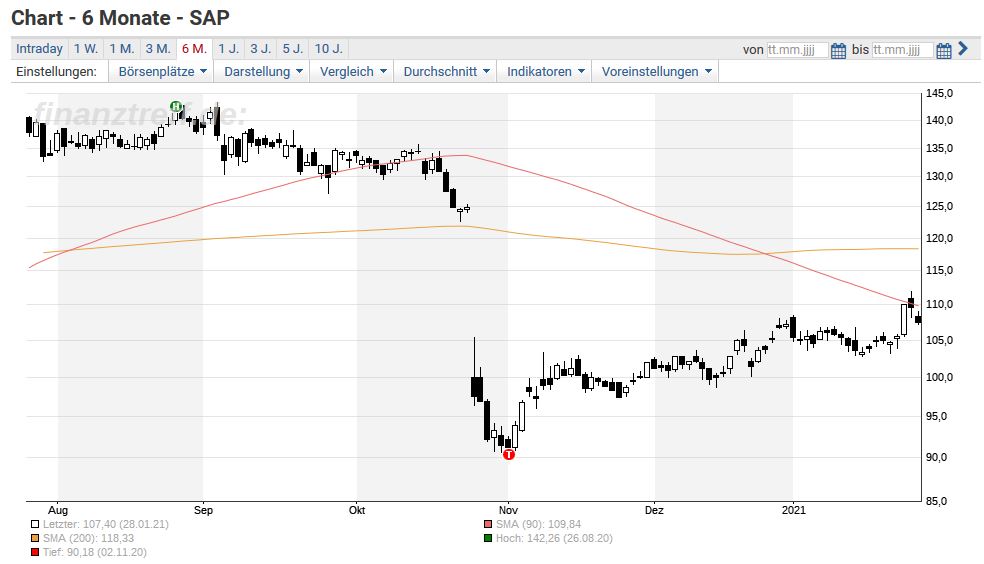Click the 'Aug' x-axis label

coord(58,510)
